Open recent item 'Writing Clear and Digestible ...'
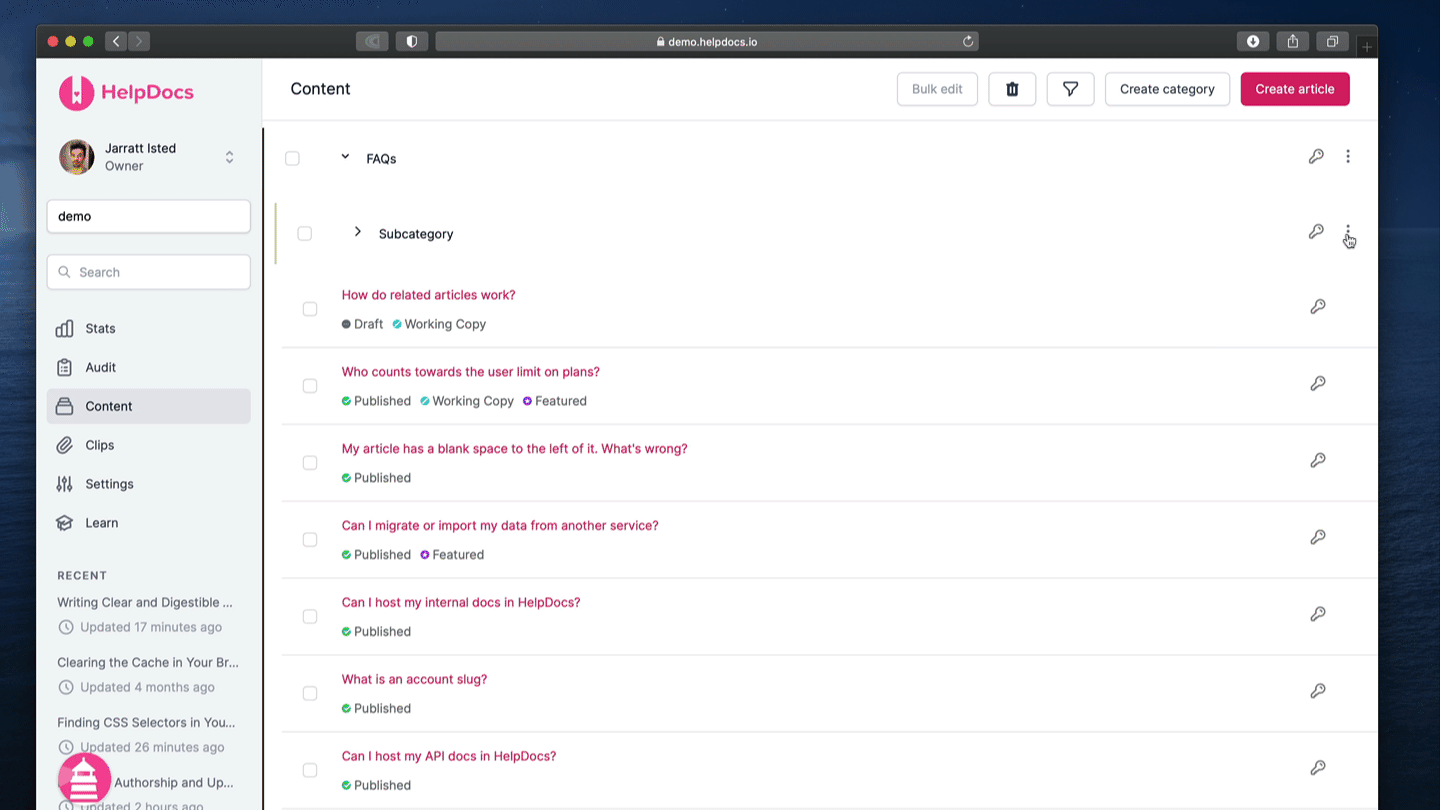This screenshot has height=810, width=1440. click(145, 602)
